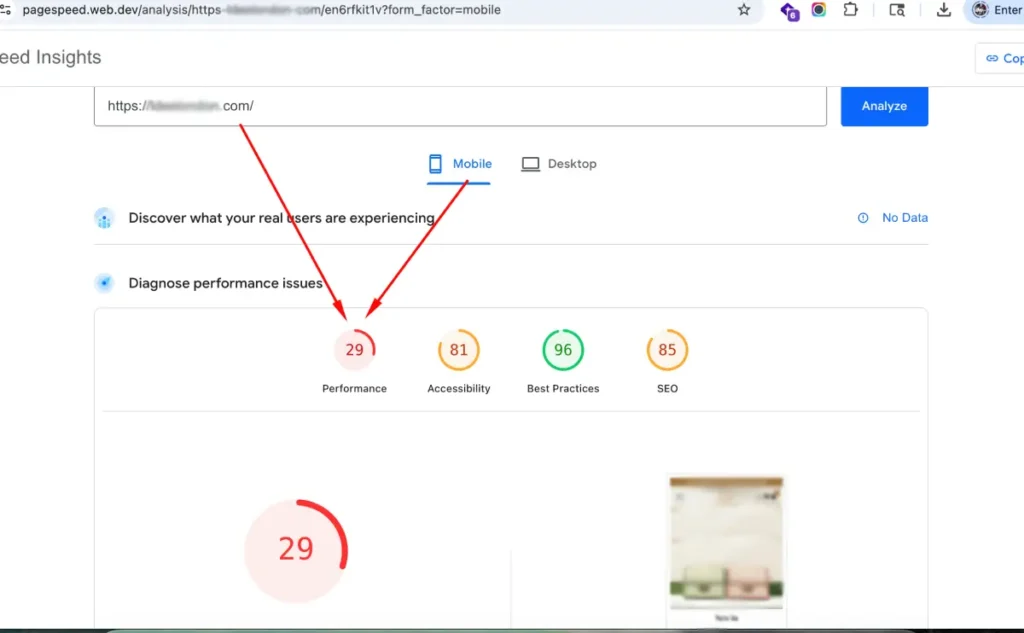Open the purple extension with badge 6

(790, 11)
